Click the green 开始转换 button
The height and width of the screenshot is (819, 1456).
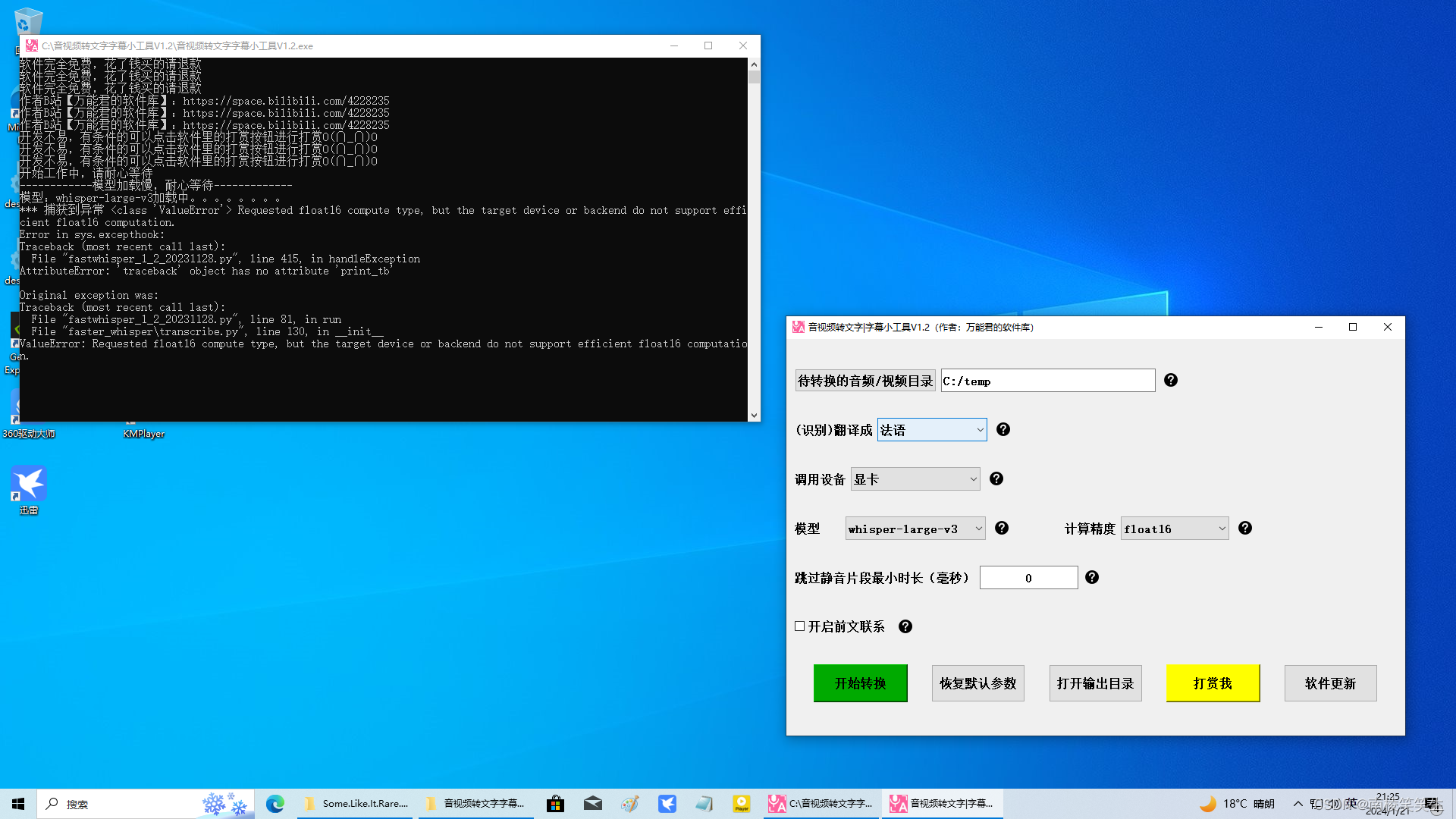point(860,683)
